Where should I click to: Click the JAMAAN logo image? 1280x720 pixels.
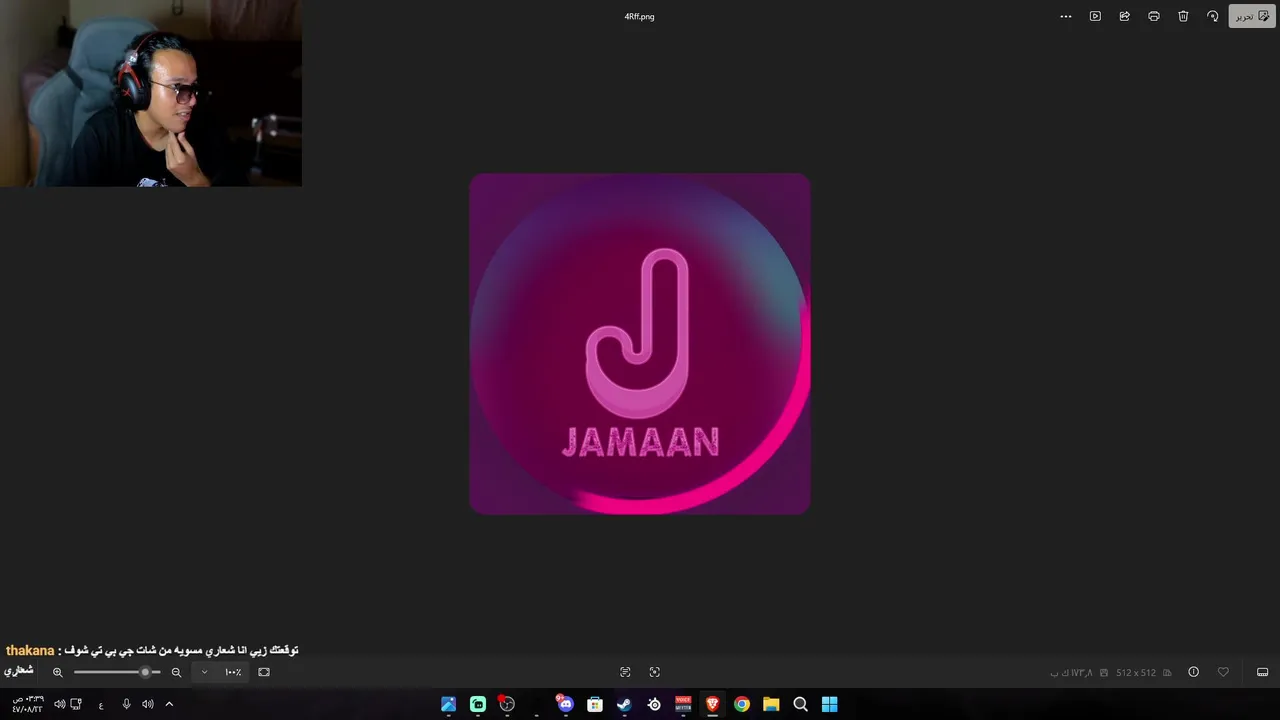tap(640, 344)
